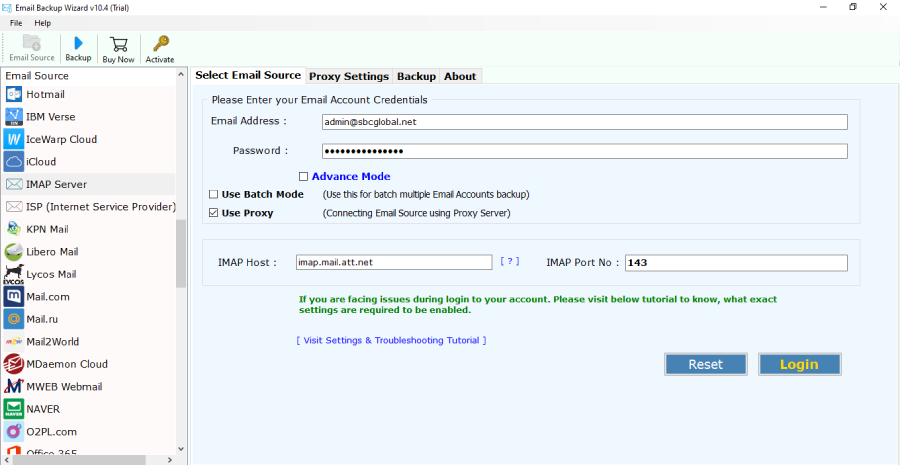Select NAVER email source

click(x=43, y=409)
